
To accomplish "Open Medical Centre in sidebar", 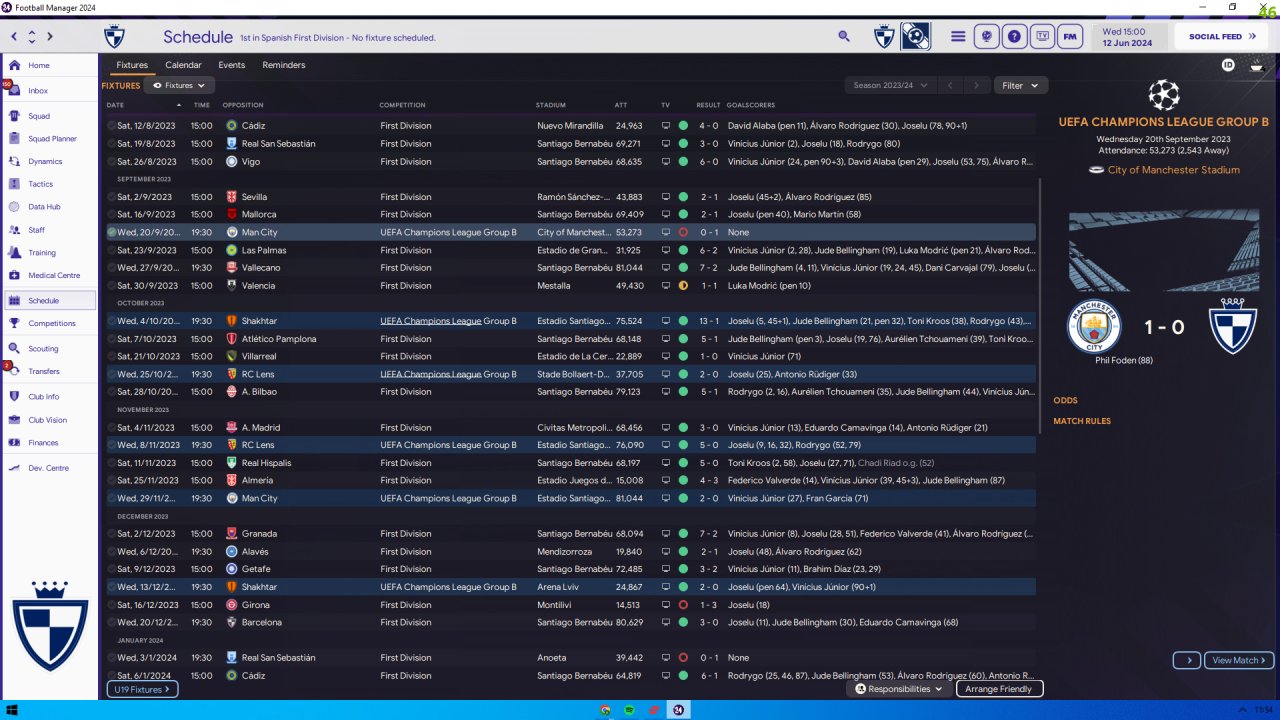I will click(49, 275).
